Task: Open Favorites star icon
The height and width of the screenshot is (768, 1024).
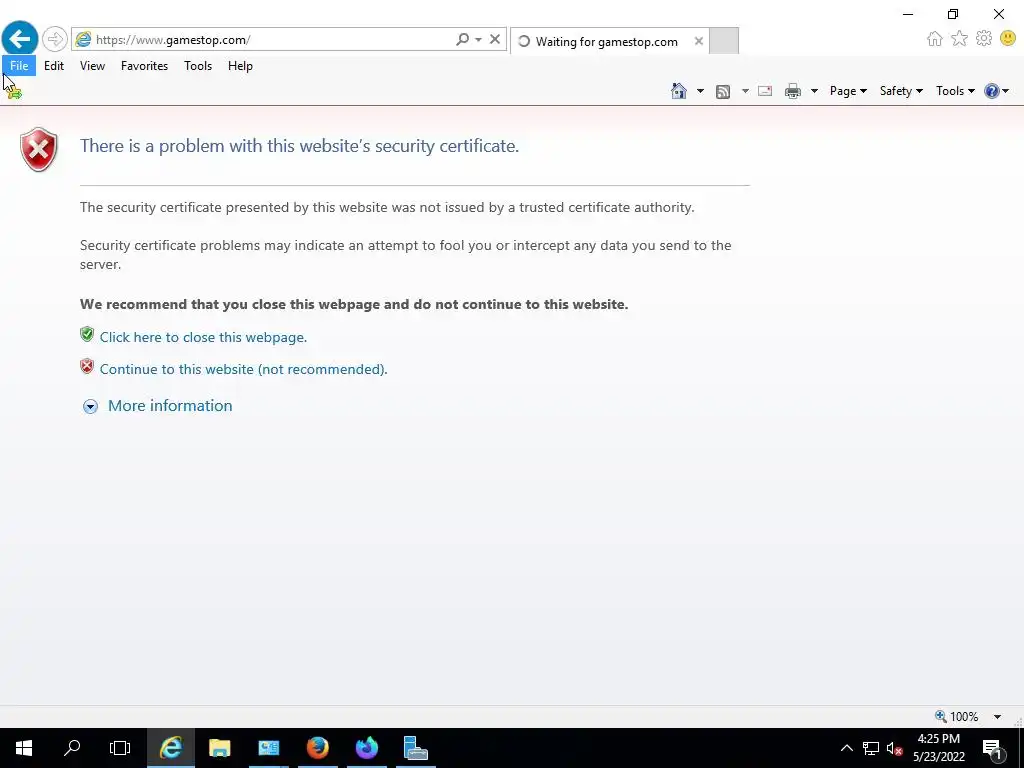Action: click(x=959, y=39)
